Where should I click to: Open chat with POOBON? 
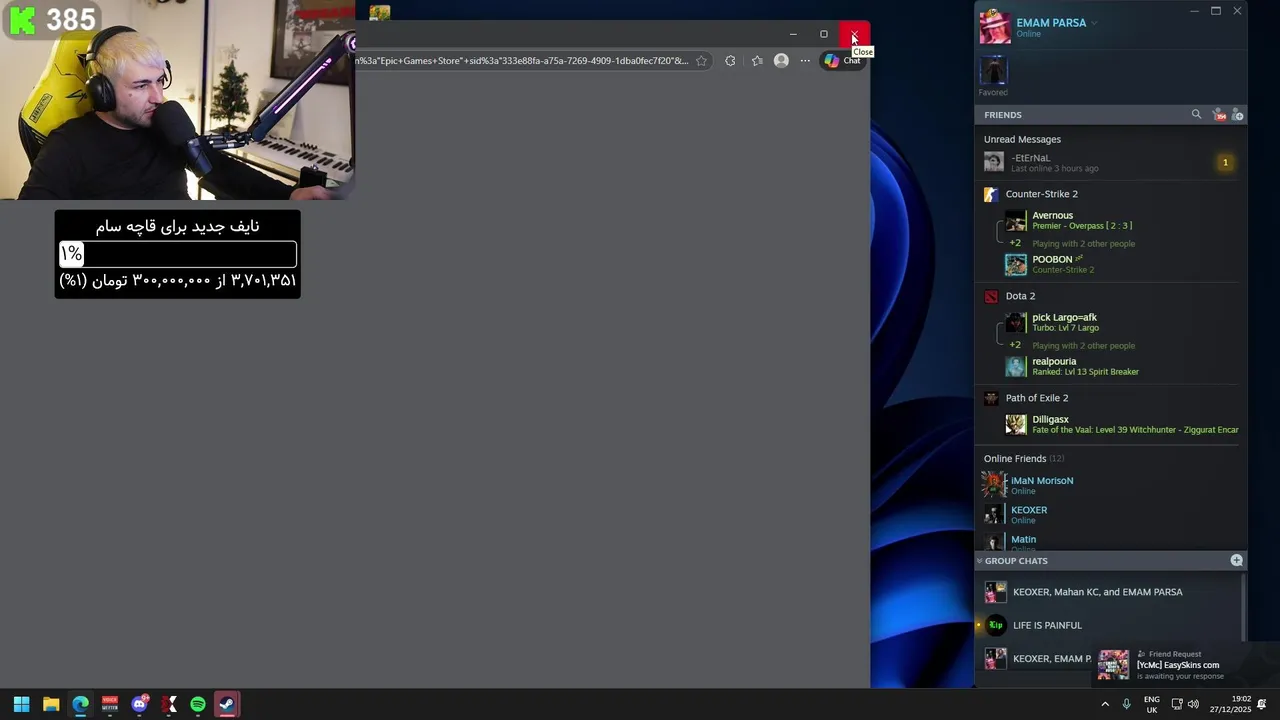[1120, 264]
